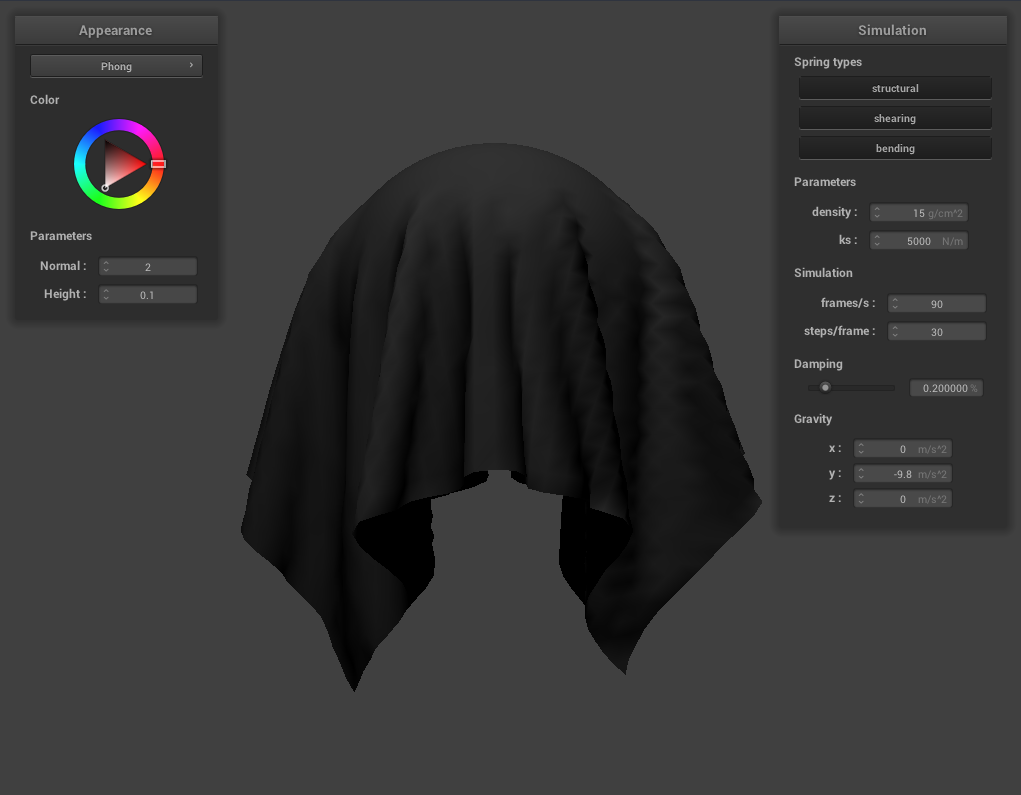
Task: Click the frames/s stepper arrows
Action: click(x=895, y=304)
